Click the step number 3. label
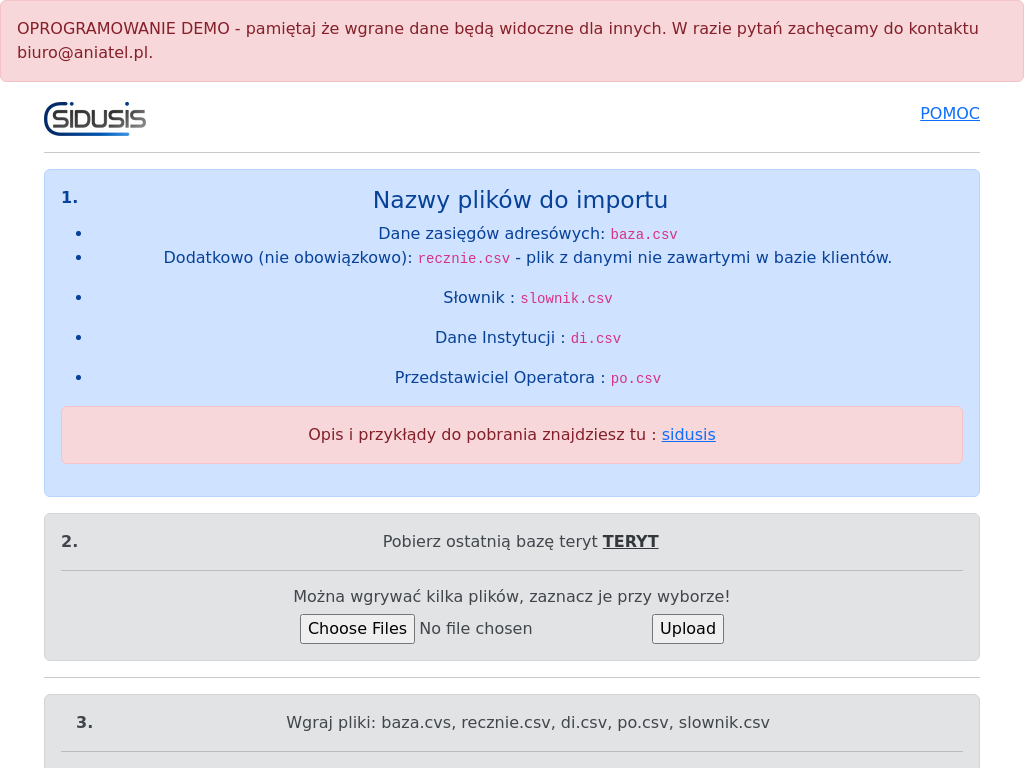This screenshot has height=768, width=1024. point(84,723)
